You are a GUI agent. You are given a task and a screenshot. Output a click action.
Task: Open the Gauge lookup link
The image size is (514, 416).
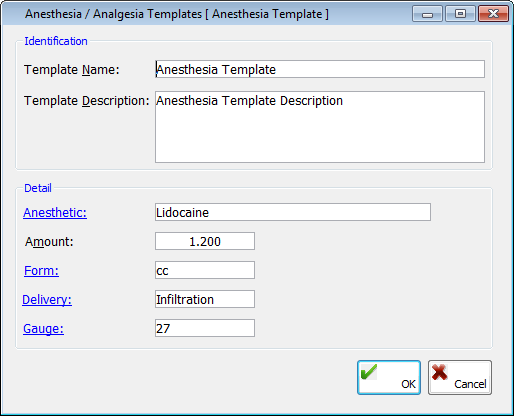click(x=43, y=329)
